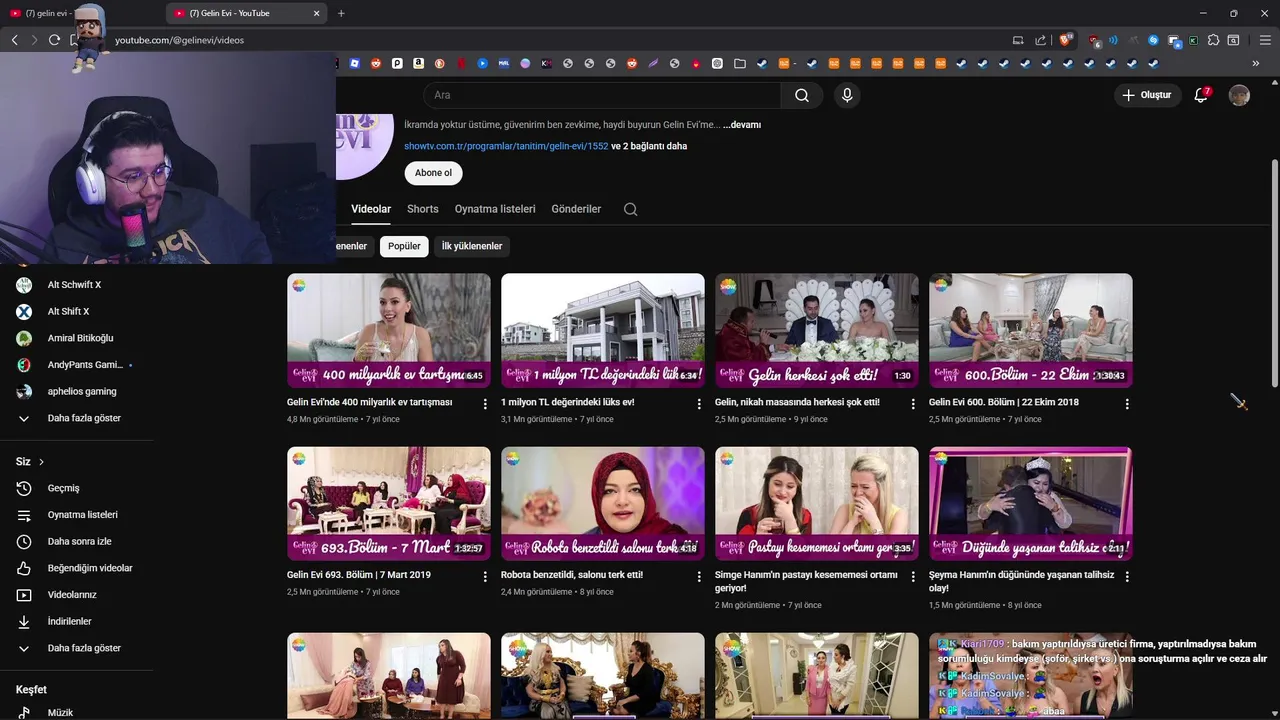
Task: Open YouTube notifications bell
Action: pyautogui.click(x=1202, y=95)
